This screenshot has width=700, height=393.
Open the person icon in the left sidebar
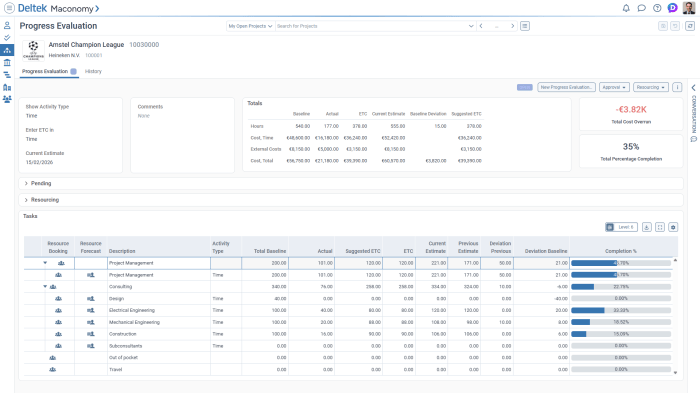point(7,26)
